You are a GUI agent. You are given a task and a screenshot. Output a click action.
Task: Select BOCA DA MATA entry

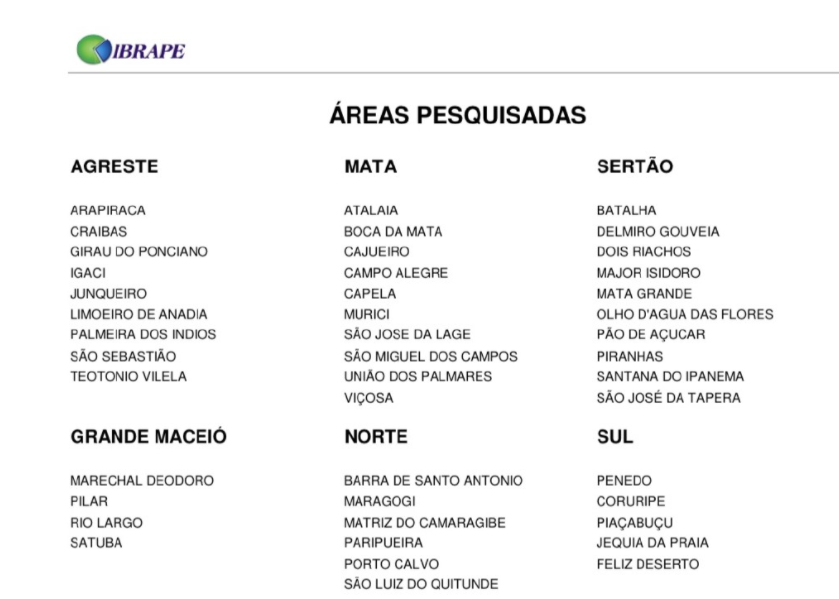pyautogui.click(x=393, y=231)
